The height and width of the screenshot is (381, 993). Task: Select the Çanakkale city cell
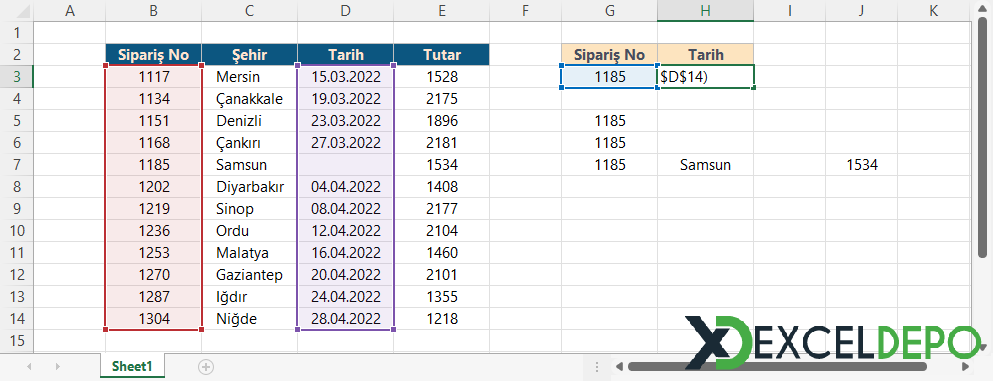(x=250, y=99)
